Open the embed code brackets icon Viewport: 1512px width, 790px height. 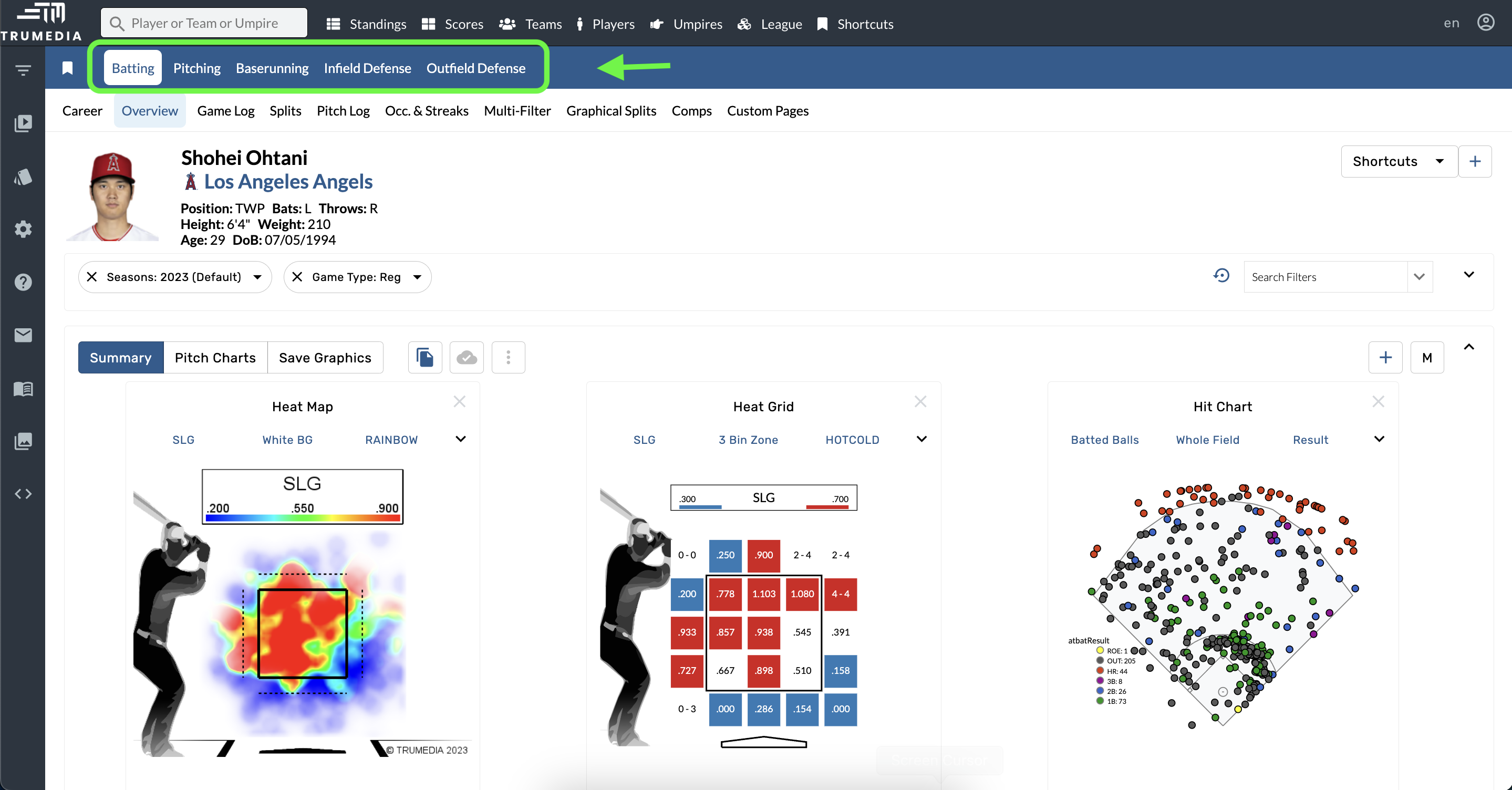point(23,494)
